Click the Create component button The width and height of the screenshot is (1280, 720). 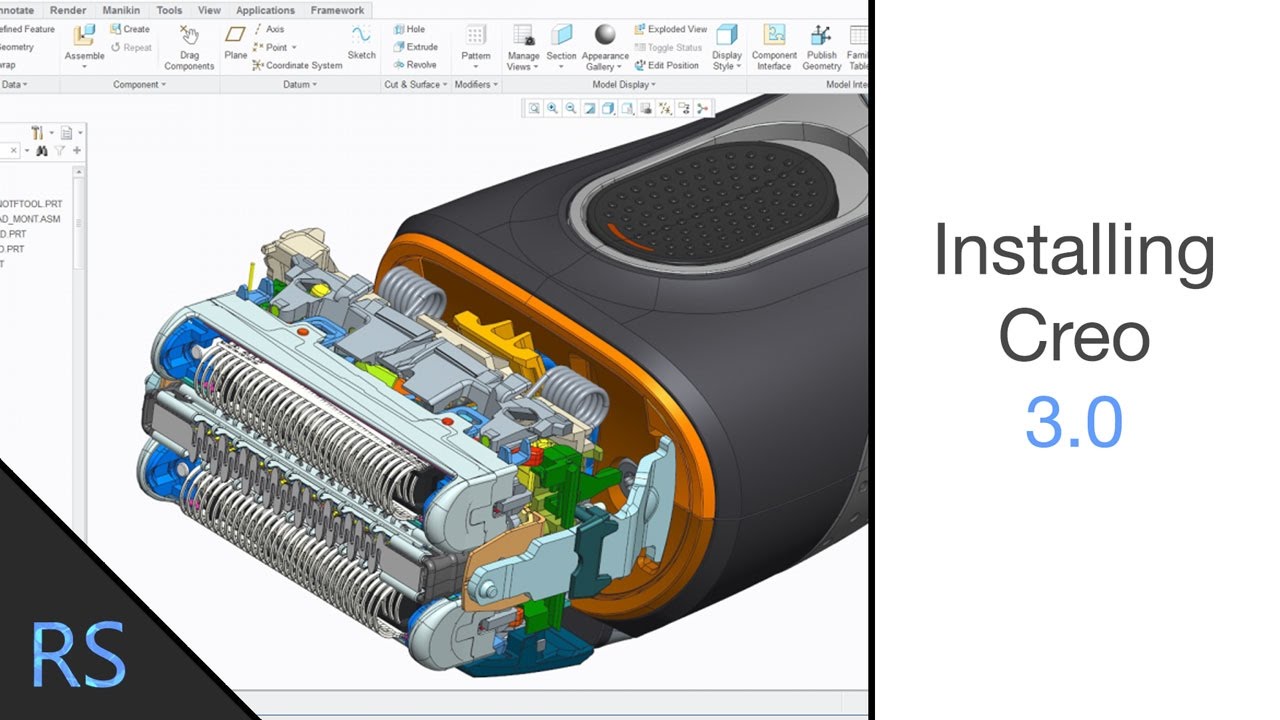(x=130, y=29)
